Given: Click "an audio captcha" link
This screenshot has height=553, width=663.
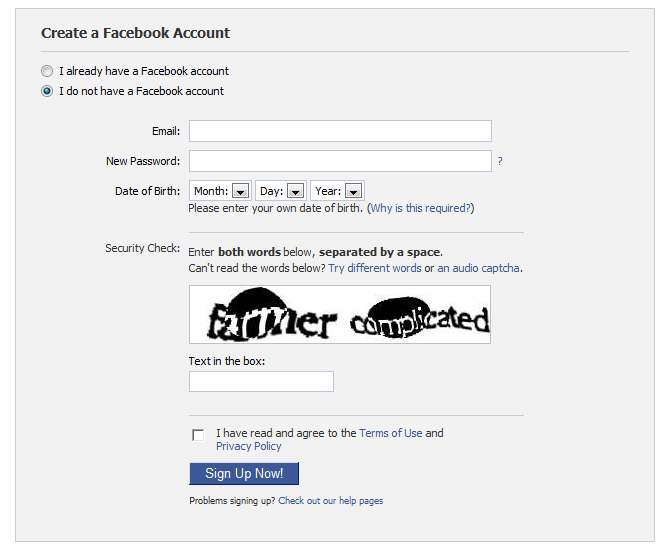Looking at the screenshot, I should pos(478,268).
